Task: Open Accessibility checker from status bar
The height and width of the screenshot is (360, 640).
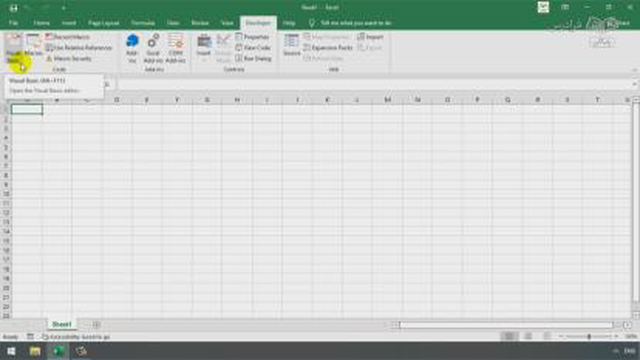Action: pyautogui.click(x=76, y=337)
